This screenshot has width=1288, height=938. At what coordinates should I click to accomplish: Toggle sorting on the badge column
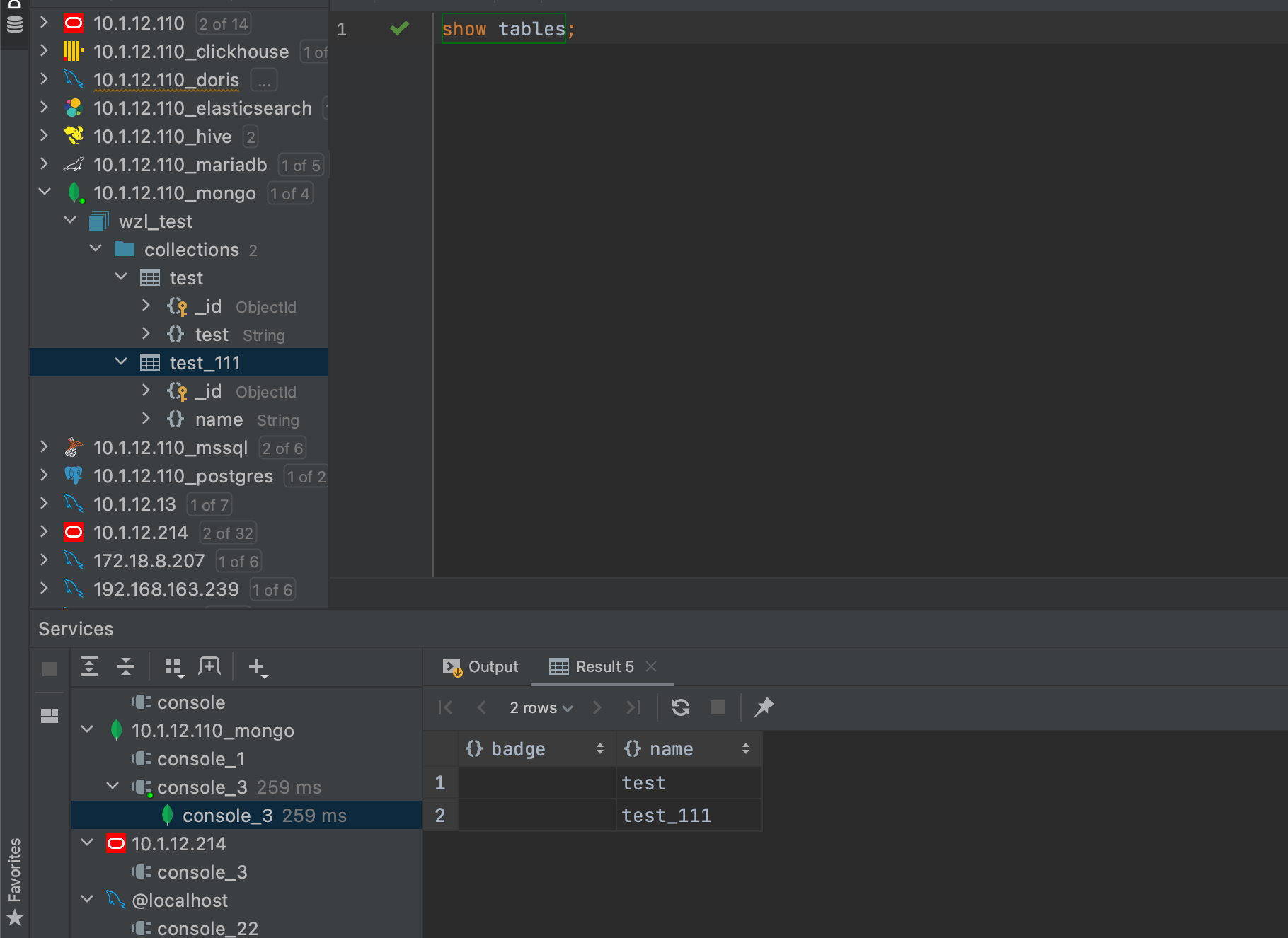click(x=601, y=748)
